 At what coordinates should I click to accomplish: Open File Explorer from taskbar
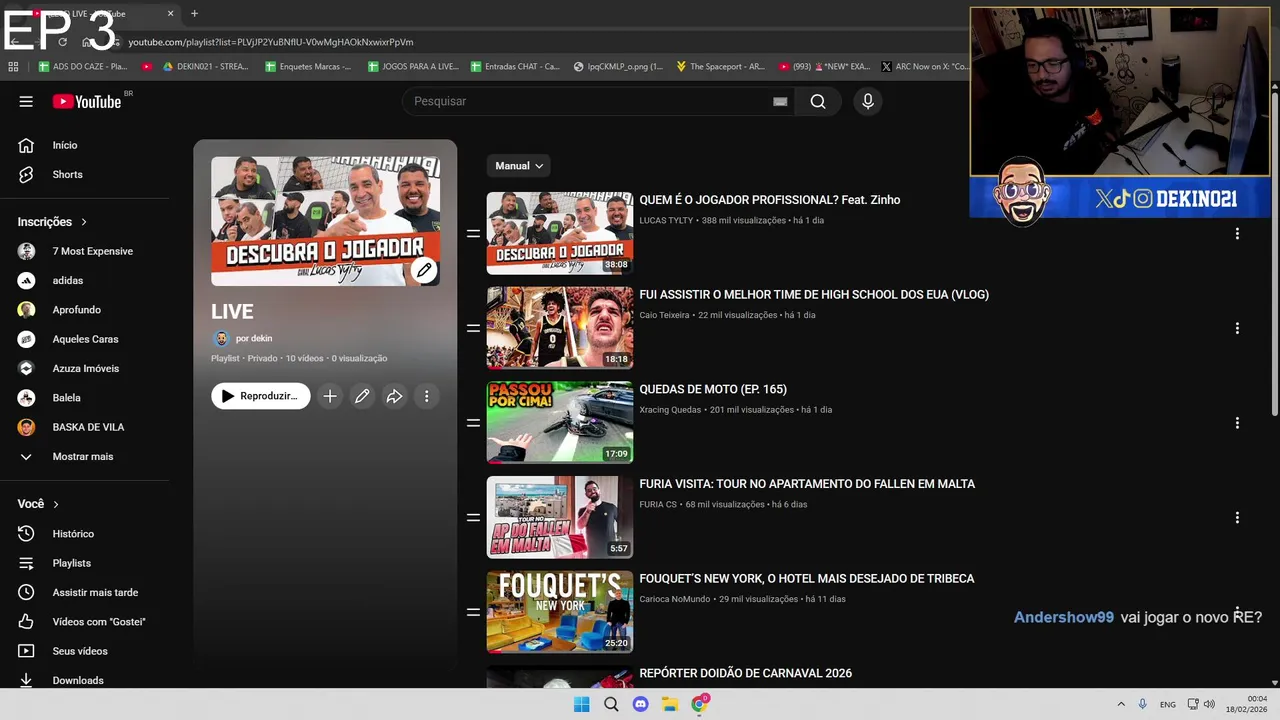click(669, 704)
